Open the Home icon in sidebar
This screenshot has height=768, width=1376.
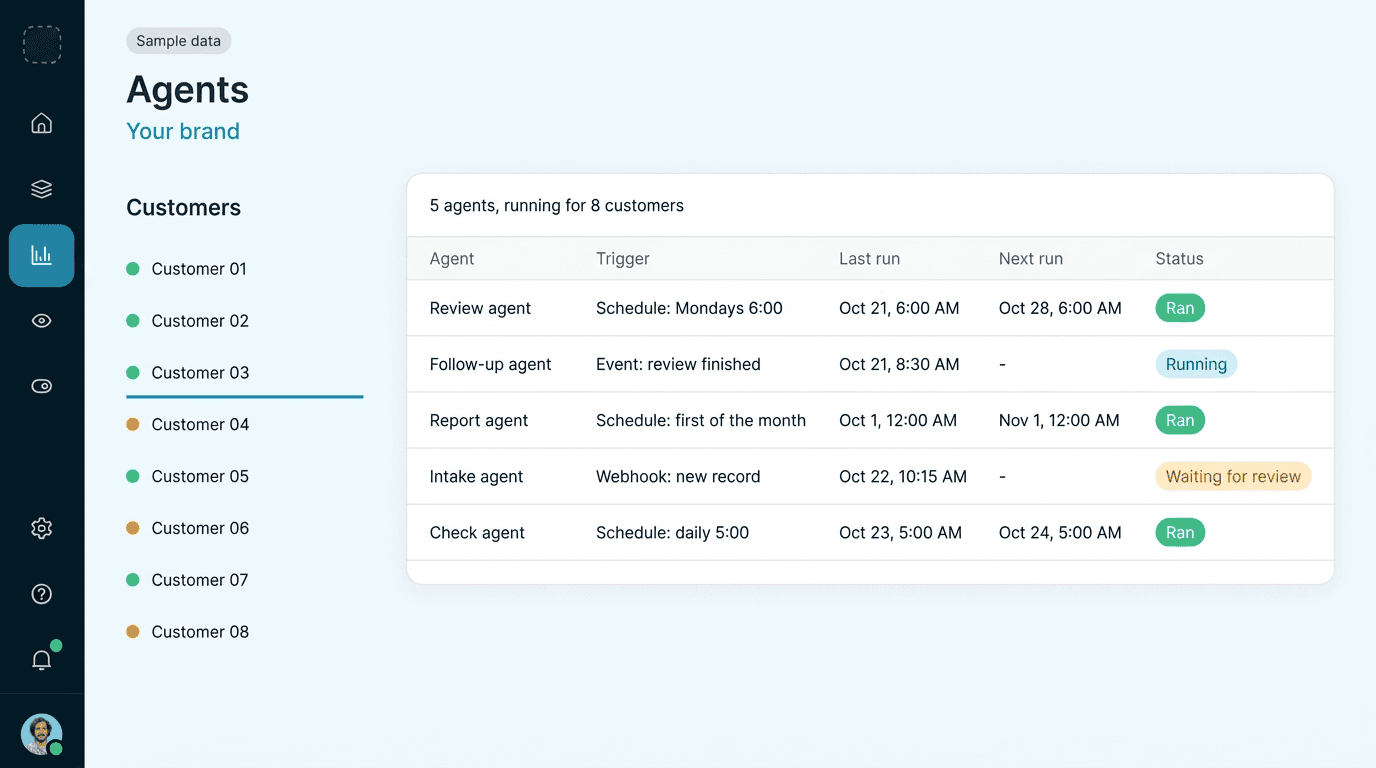[x=41, y=123]
